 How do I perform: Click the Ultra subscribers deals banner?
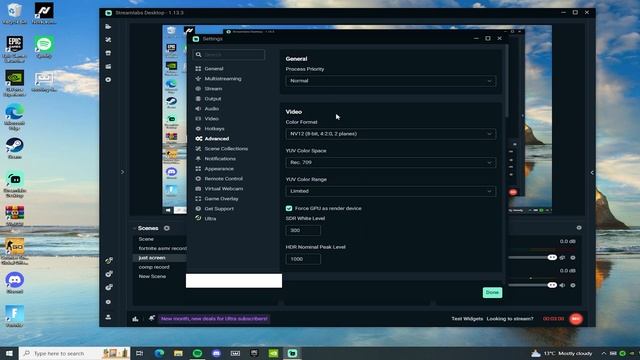click(x=214, y=318)
